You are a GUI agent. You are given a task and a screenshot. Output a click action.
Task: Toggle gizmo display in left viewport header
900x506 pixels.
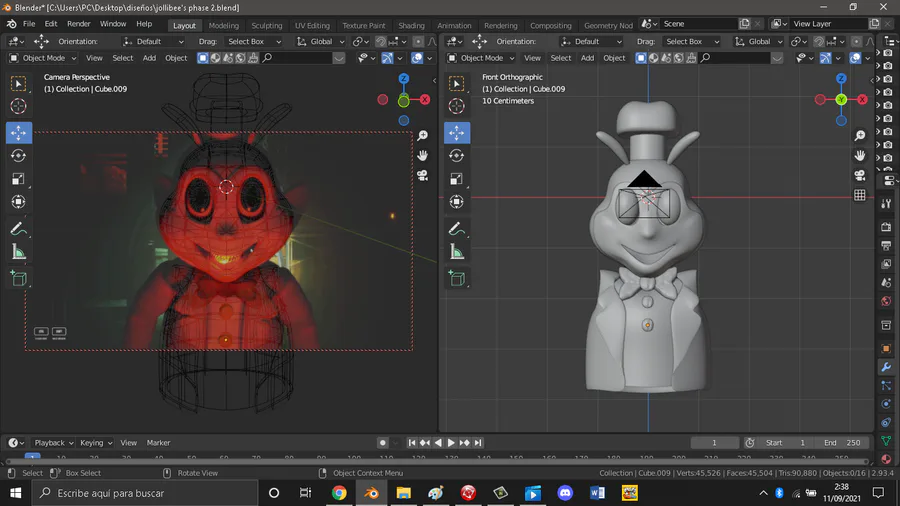point(387,58)
